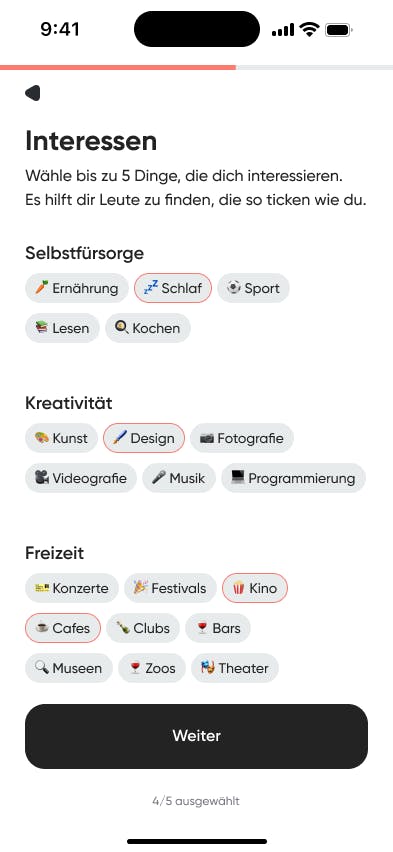
Task: Click the onboarding progress bar
Action: click(196, 67)
